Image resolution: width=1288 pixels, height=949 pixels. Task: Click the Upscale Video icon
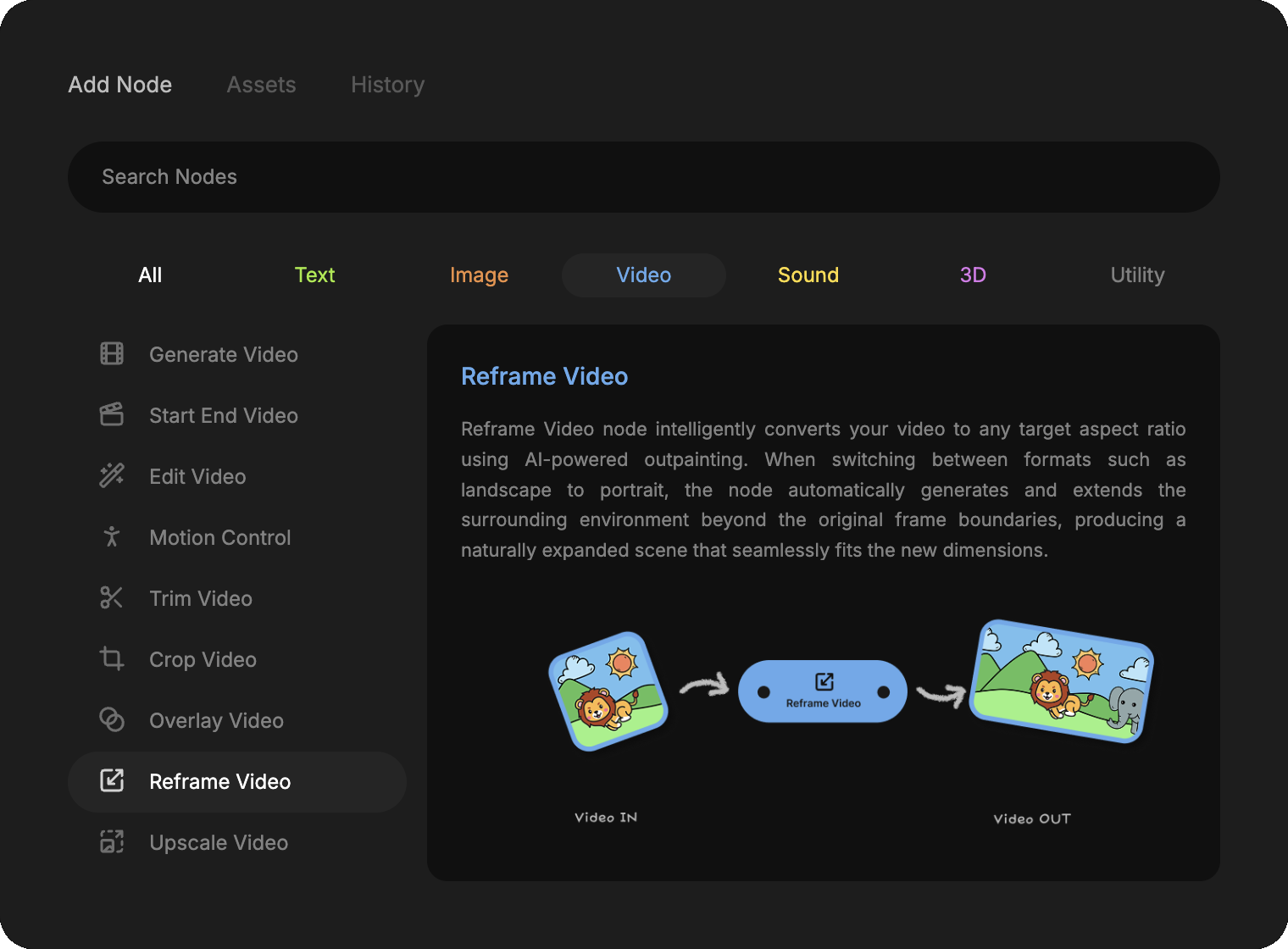pos(112,842)
